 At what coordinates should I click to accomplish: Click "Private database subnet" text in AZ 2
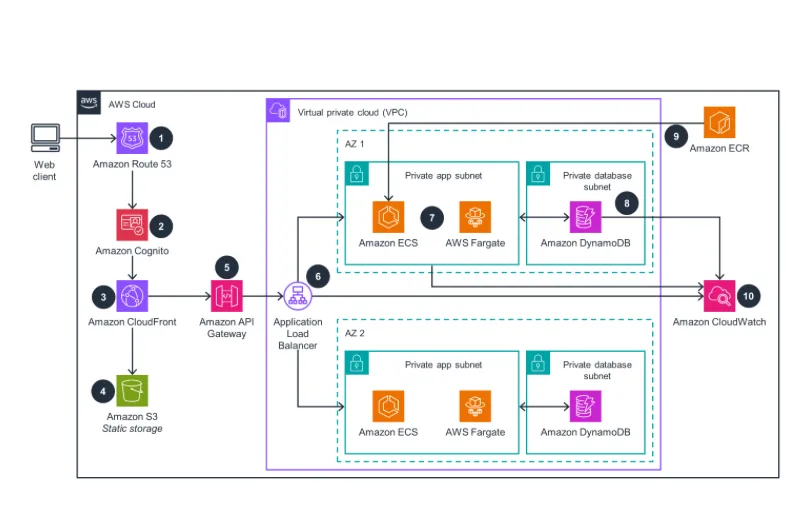pyautogui.click(x=597, y=370)
